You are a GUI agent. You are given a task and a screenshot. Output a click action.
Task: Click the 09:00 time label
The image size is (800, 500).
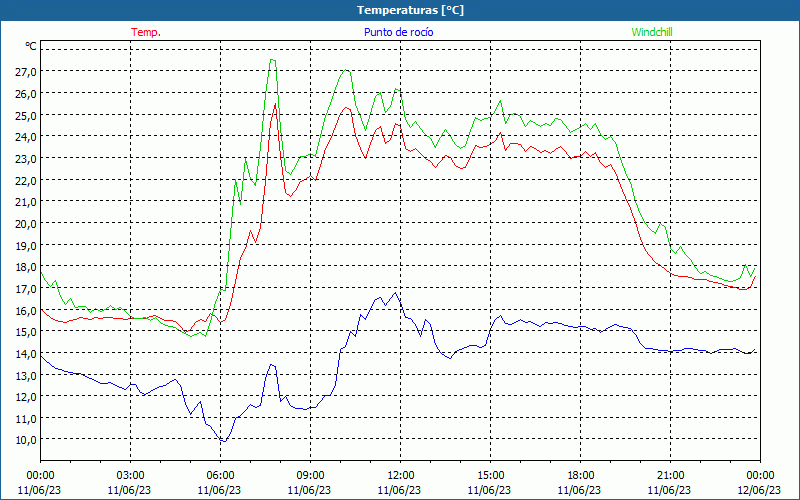click(310, 475)
